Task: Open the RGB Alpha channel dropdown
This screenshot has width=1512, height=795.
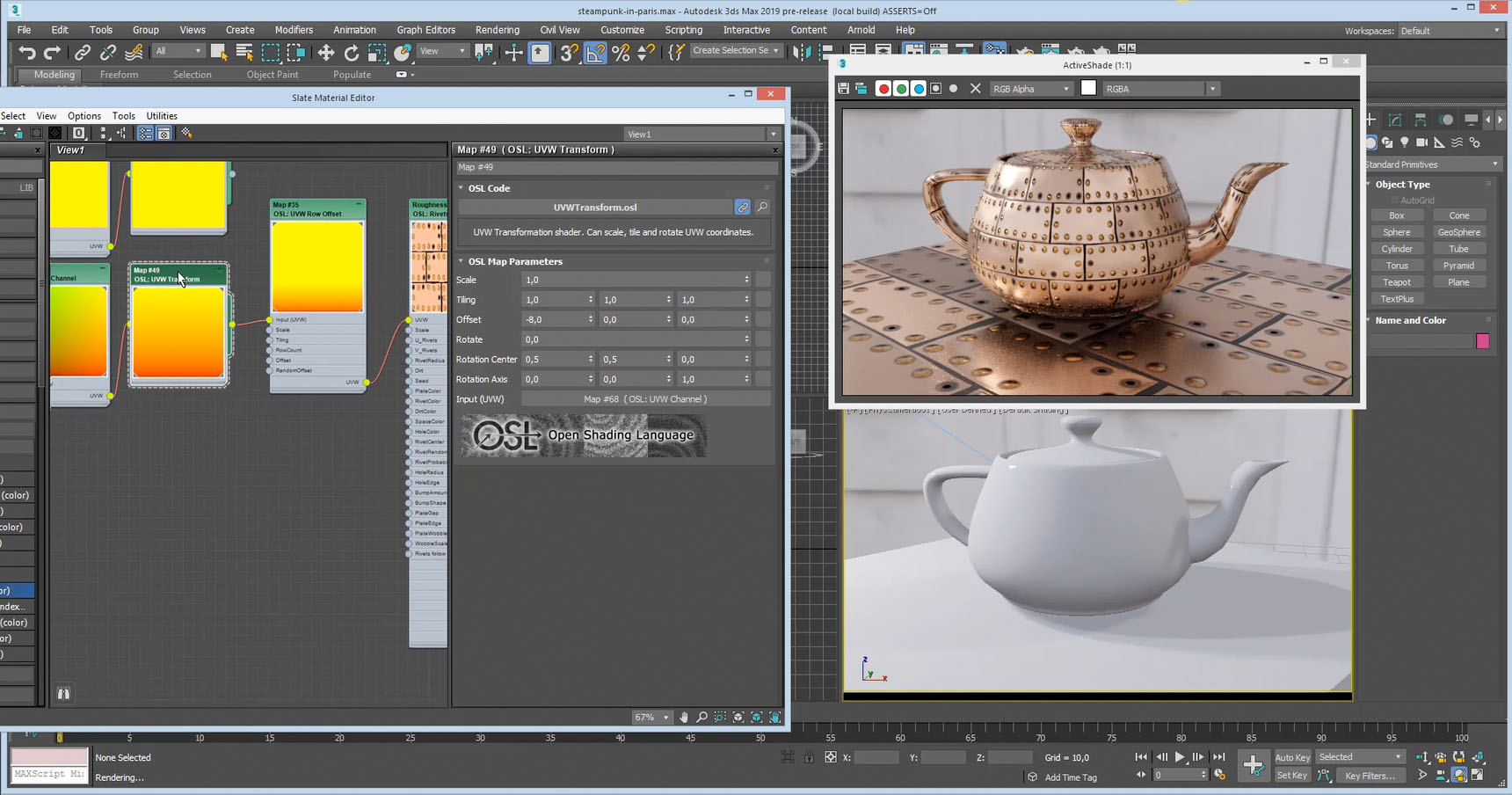Action: (x=1031, y=89)
